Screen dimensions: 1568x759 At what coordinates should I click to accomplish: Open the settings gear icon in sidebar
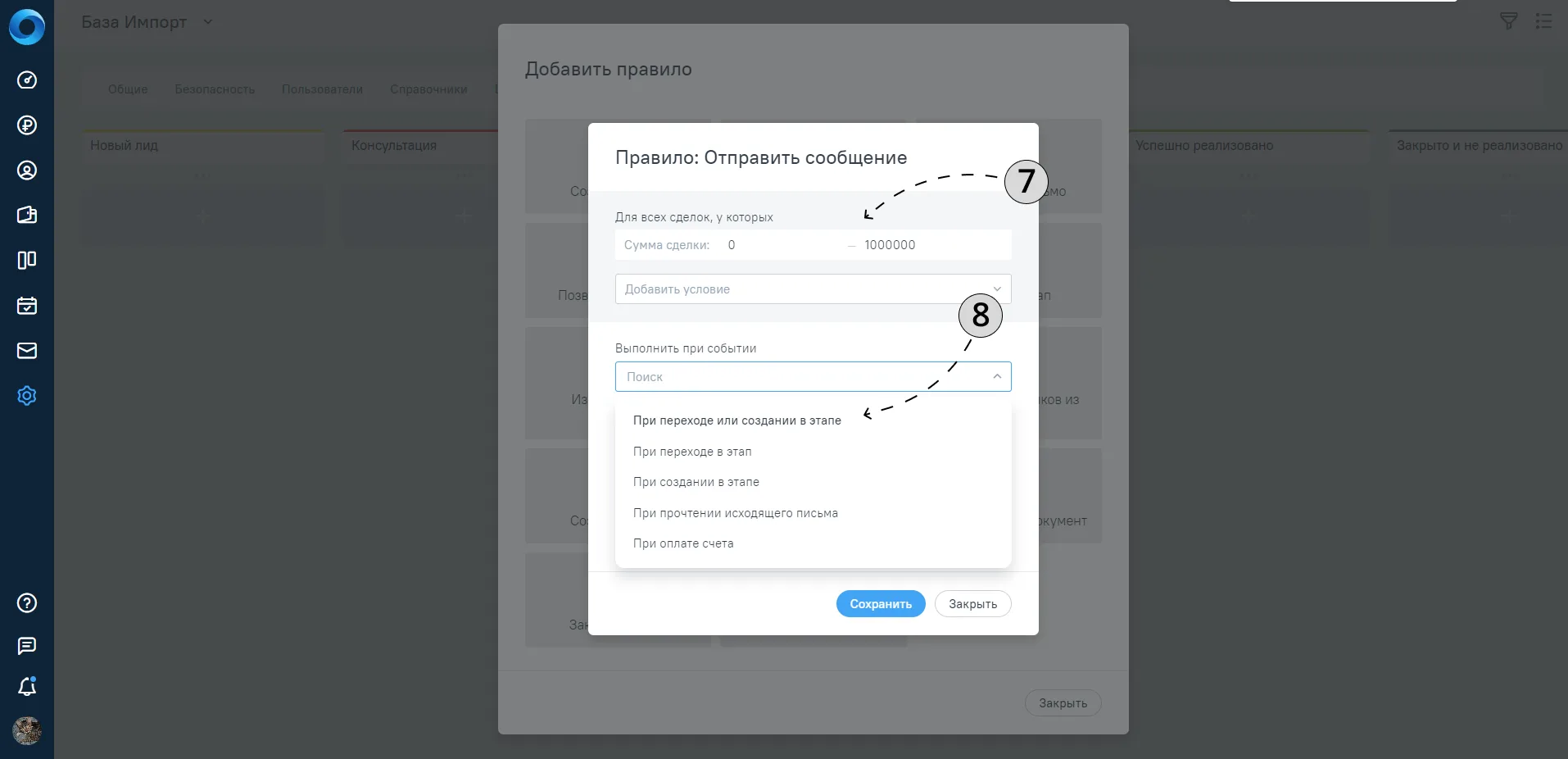click(27, 396)
